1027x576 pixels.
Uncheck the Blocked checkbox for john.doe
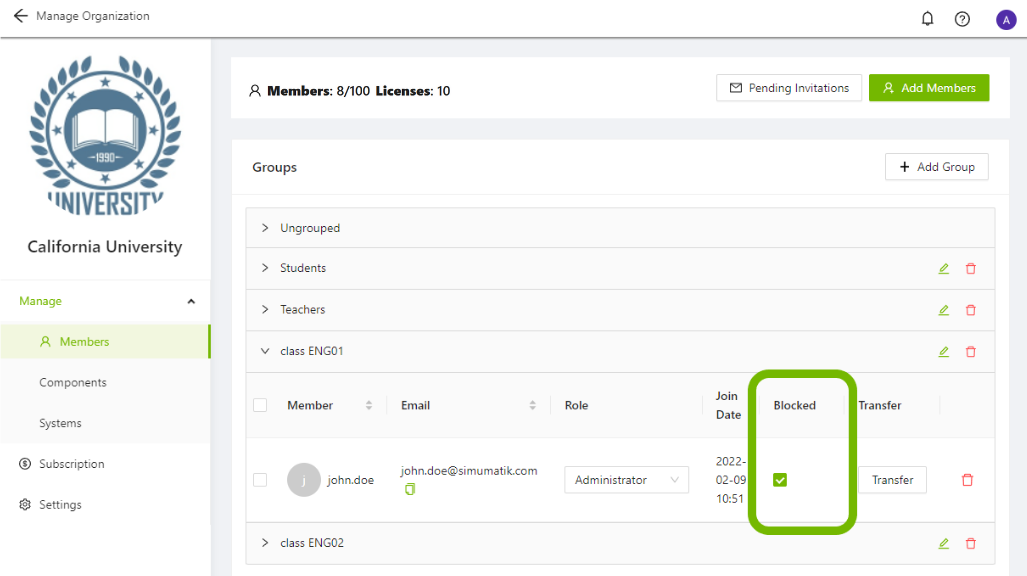coord(780,480)
